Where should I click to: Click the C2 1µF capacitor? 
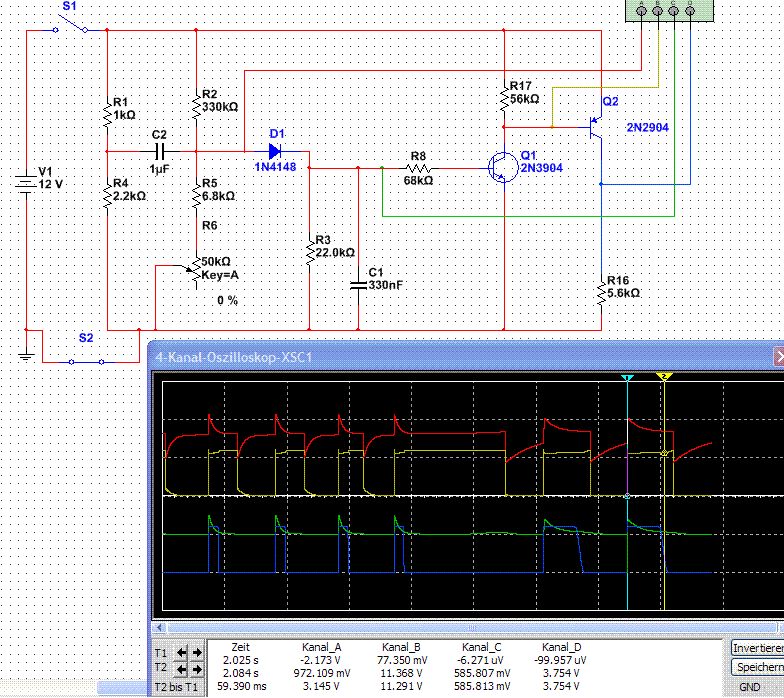click(x=158, y=151)
